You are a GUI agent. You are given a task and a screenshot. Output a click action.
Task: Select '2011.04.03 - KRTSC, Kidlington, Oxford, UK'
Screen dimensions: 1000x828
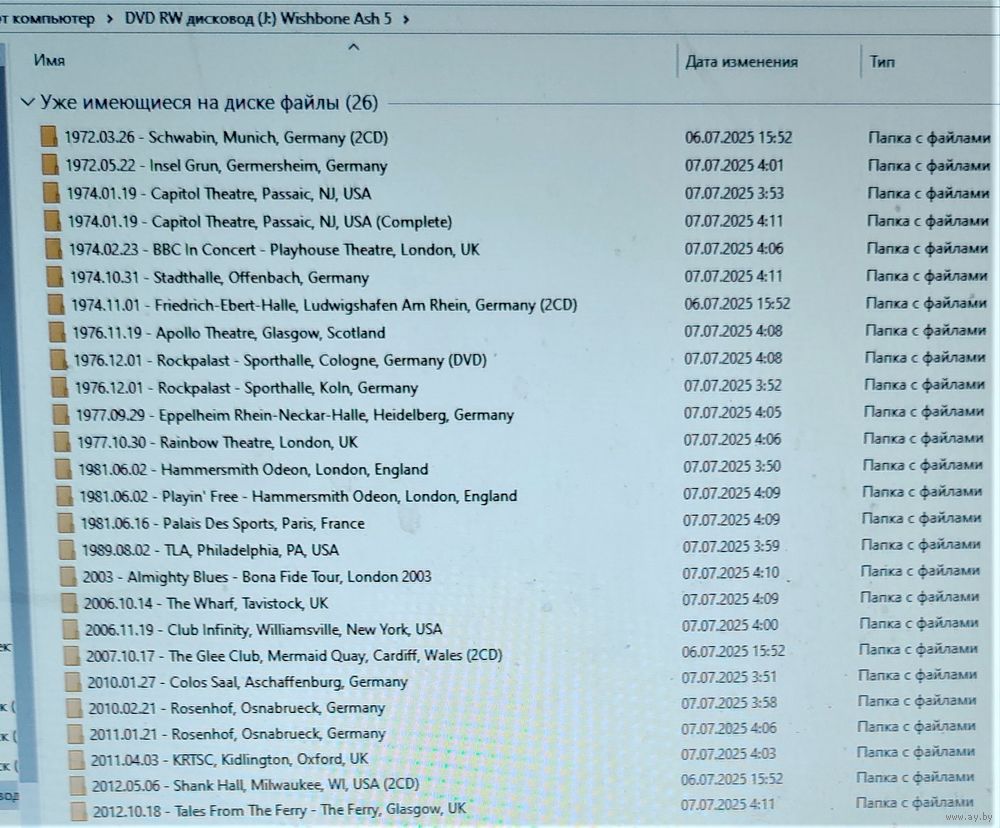point(230,760)
